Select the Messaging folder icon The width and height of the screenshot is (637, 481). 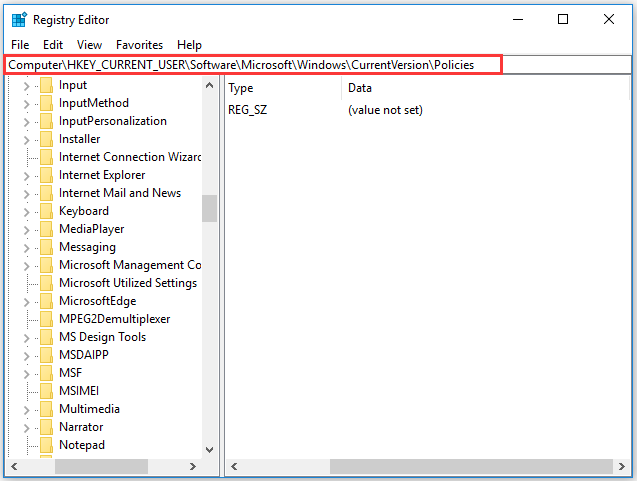[x=46, y=247]
